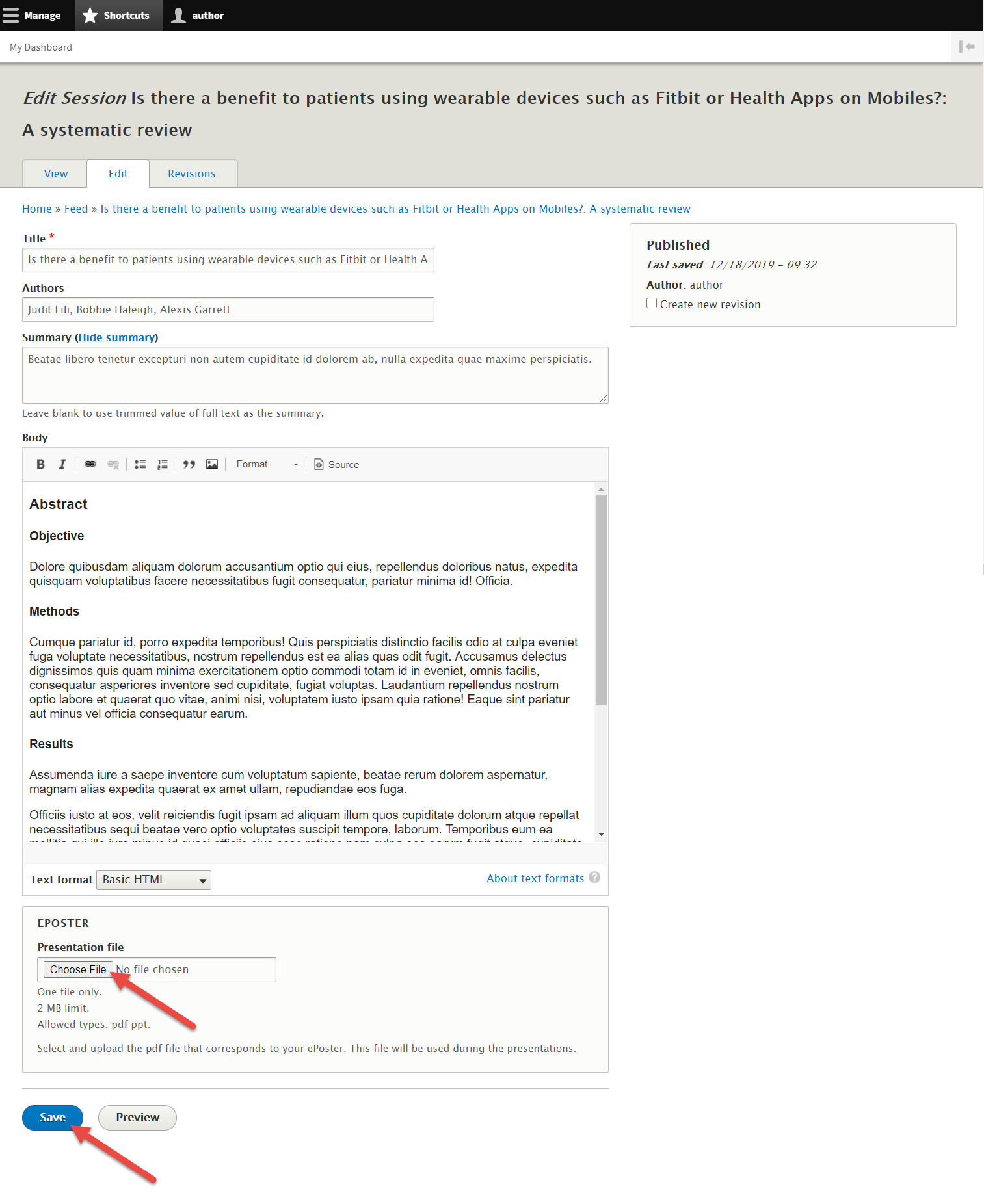Apply block quote formatting

(189, 464)
